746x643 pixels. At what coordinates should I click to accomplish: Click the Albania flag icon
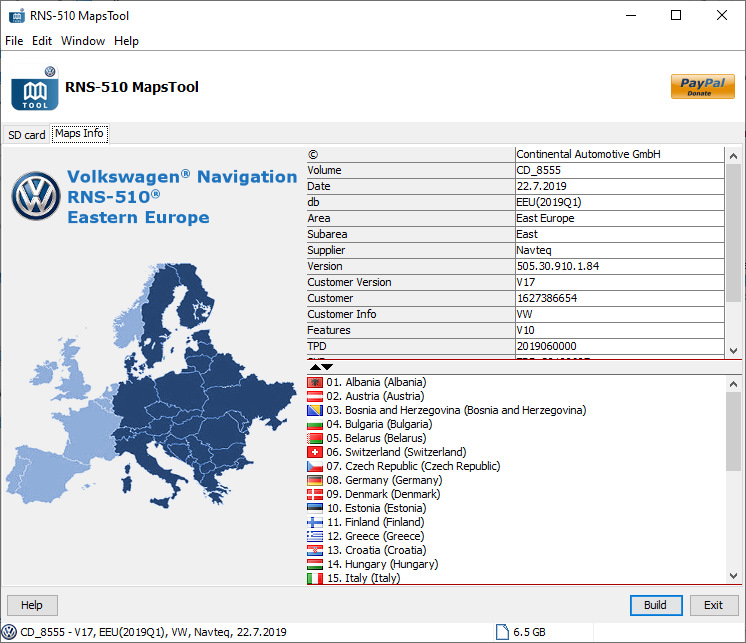pyautogui.click(x=314, y=382)
